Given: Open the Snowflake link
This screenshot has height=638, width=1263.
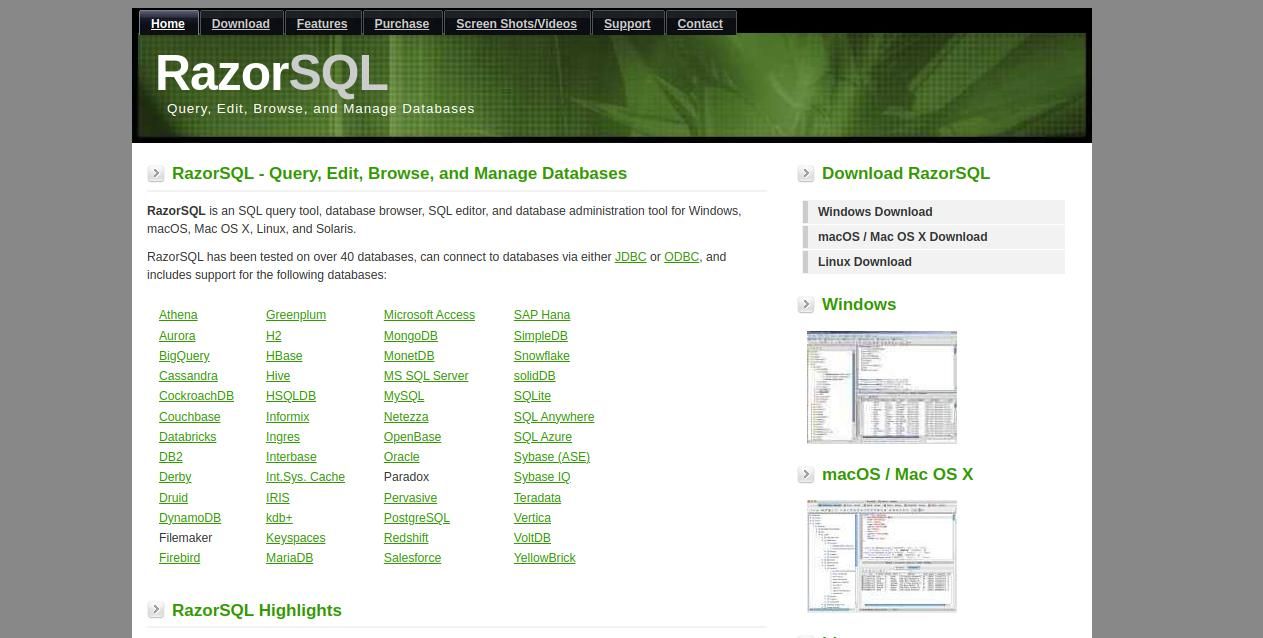Looking at the screenshot, I should (542, 356).
